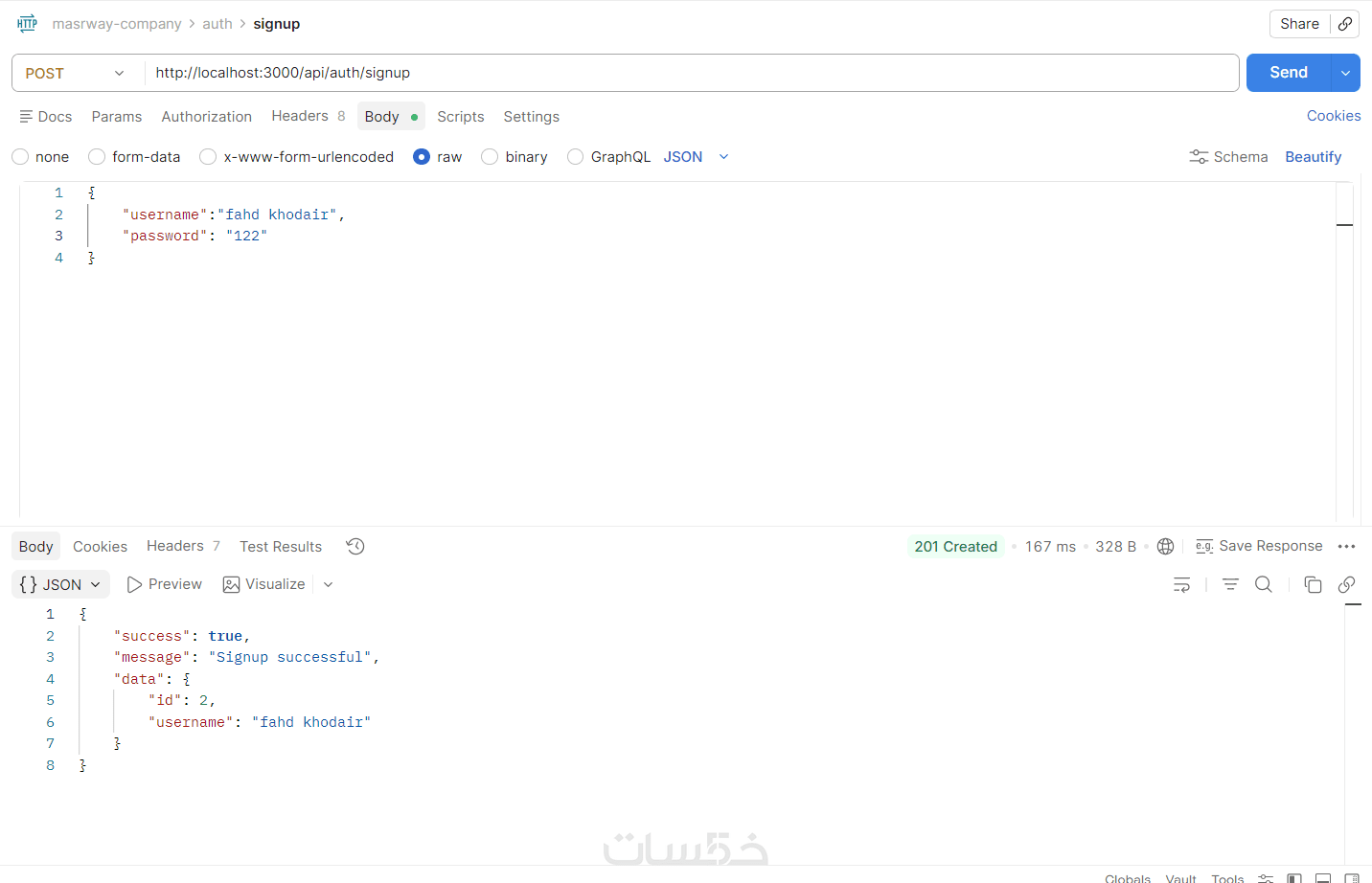The width and height of the screenshot is (1372, 883).
Task: Click the 201 Created status badge
Action: click(955, 546)
